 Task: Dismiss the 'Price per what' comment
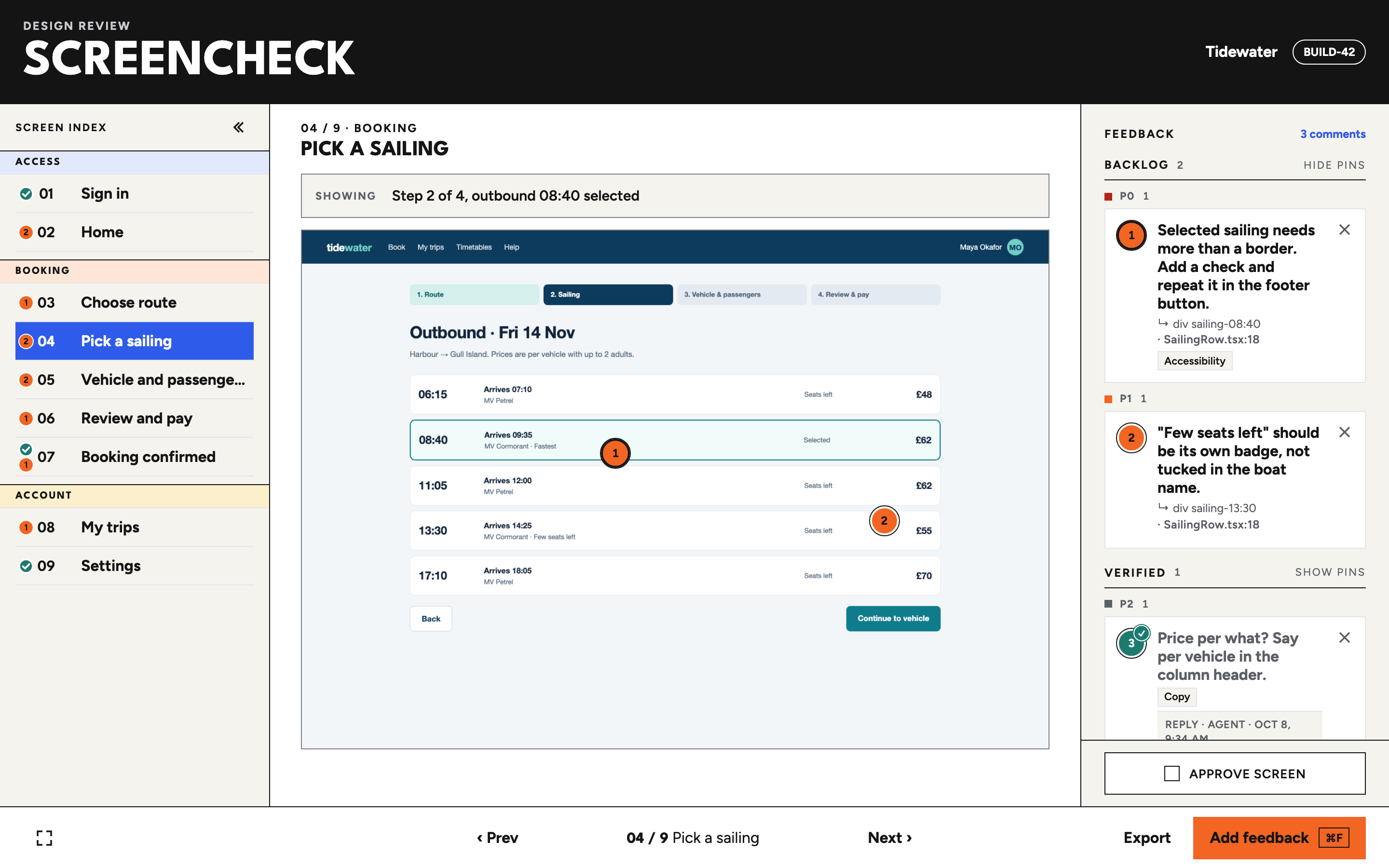(x=1344, y=638)
